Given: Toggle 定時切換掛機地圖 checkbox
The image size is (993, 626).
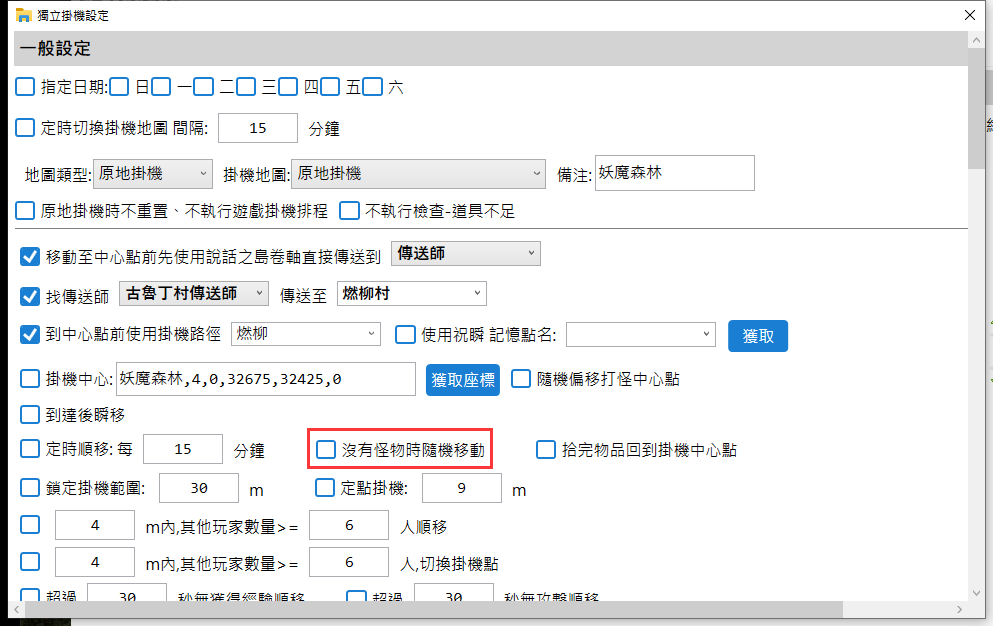Looking at the screenshot, I should coord(25,128).
